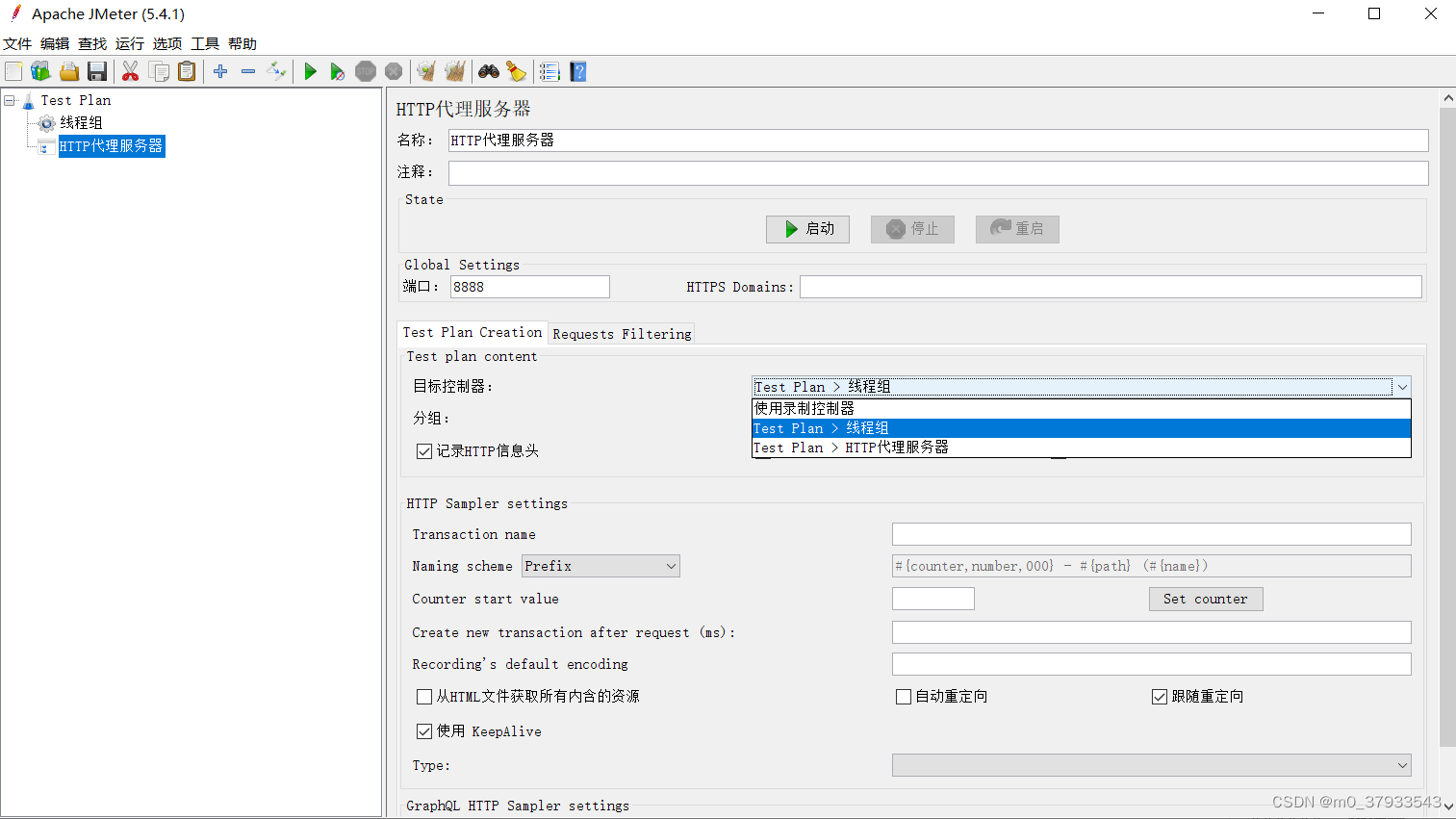Click the vertical scrollbar thumb

click(1447, 426)
